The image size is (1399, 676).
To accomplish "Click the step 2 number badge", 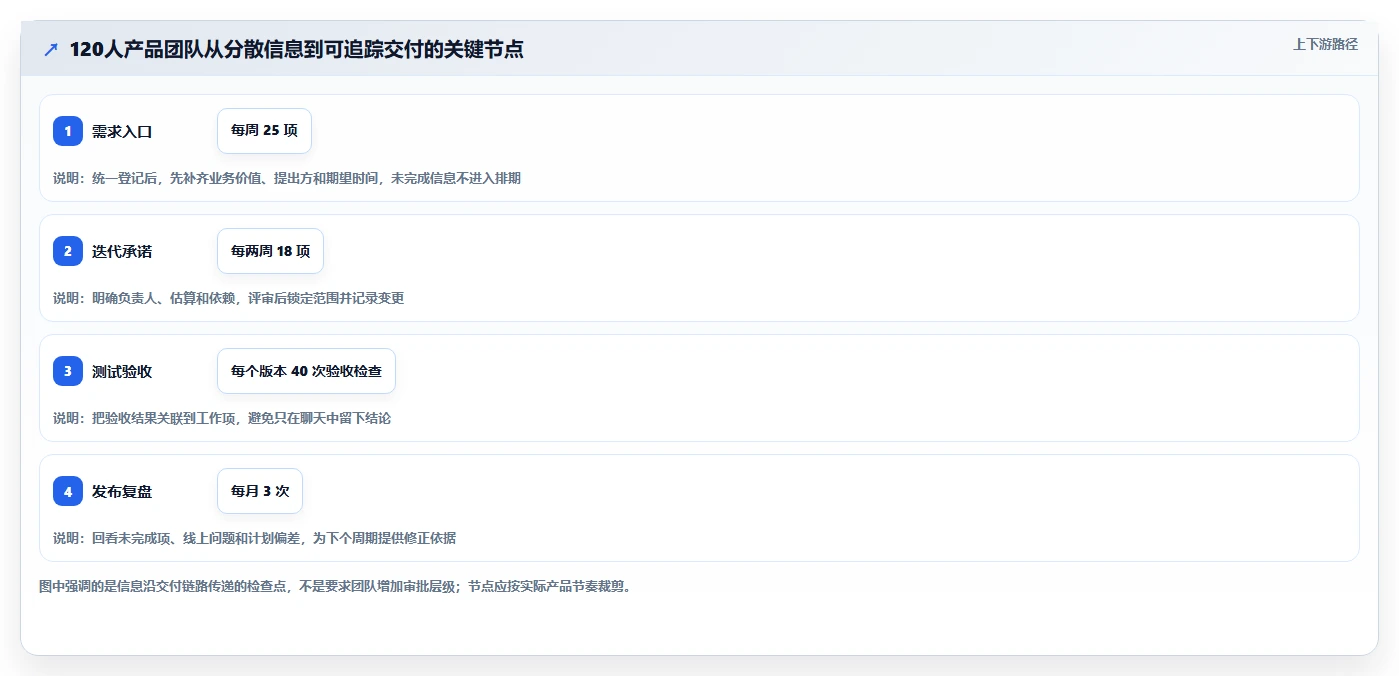I will pyautogui.click(x=68, y=251).
